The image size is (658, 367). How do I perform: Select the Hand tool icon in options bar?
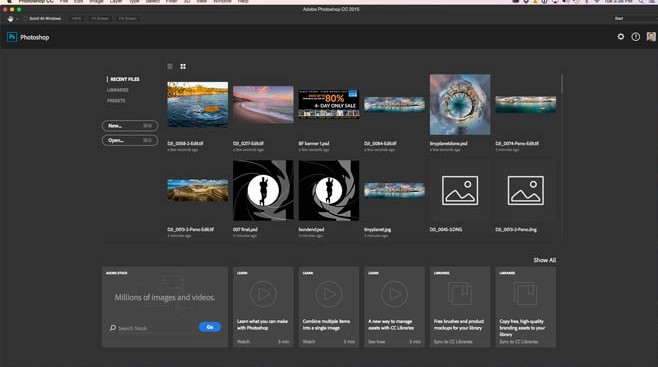(x=10, y=18)
